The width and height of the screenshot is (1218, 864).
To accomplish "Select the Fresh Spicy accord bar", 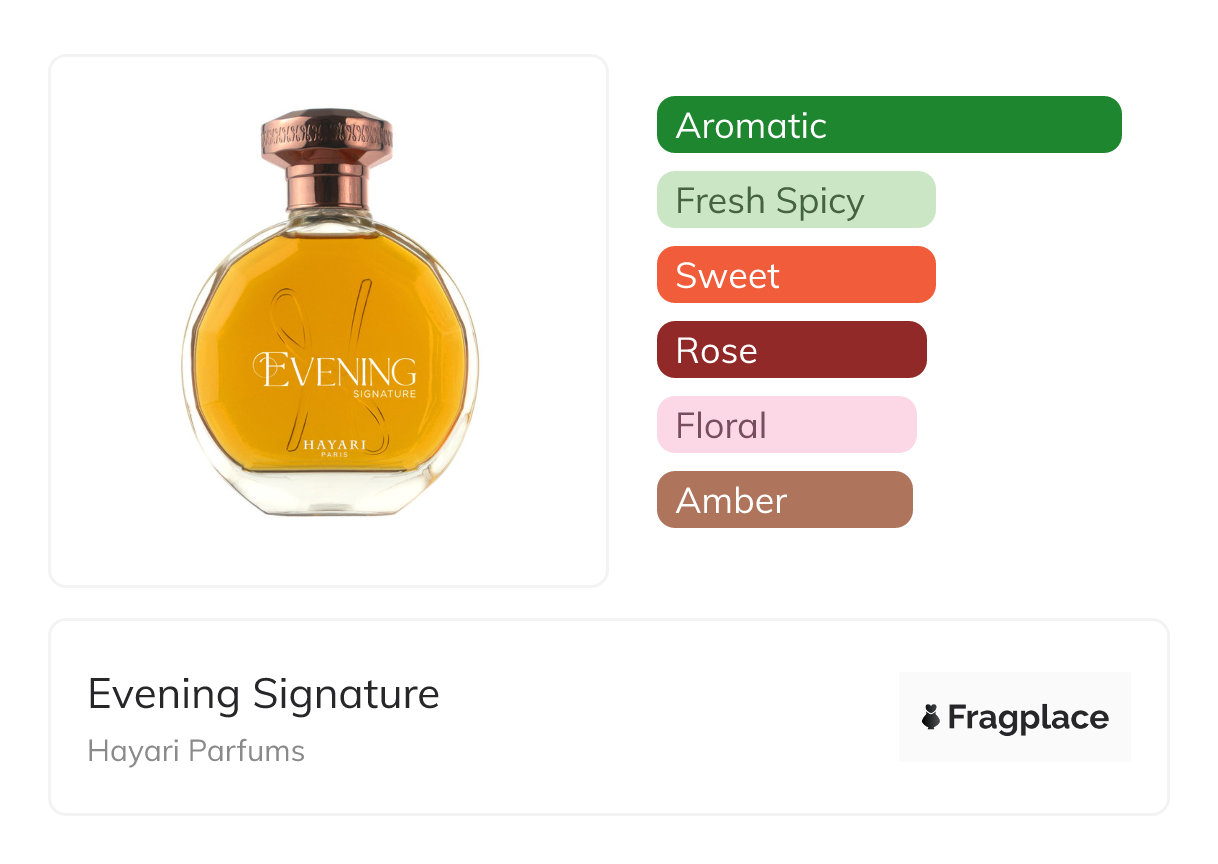I will [x=795, y=200].
